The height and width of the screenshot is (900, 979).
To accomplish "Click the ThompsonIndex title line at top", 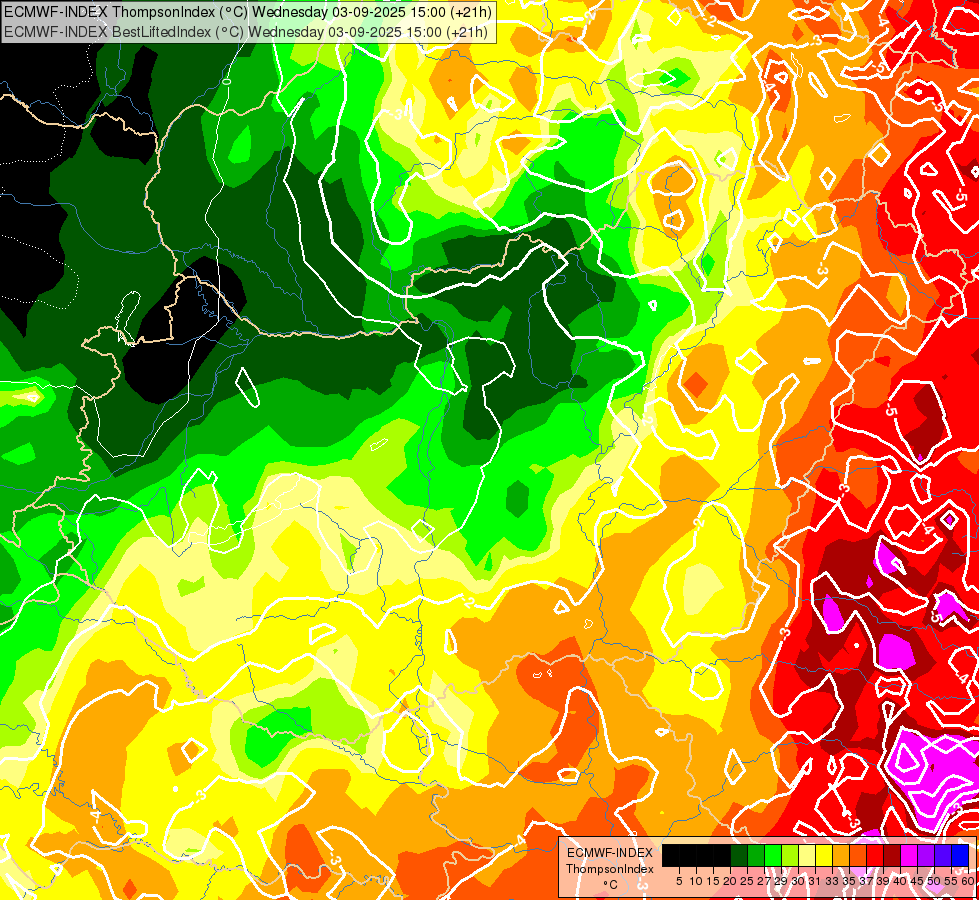I will (x=248, y=12).
